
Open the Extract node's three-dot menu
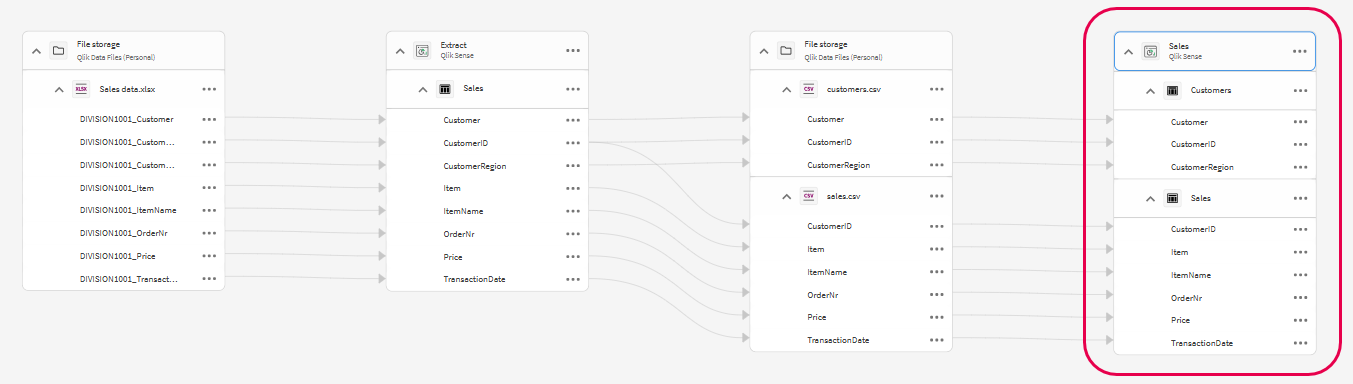pos(573,50)
